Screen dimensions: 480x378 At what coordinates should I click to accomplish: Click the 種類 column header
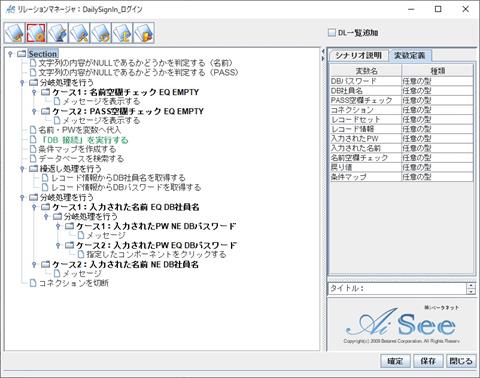[437, 71]
